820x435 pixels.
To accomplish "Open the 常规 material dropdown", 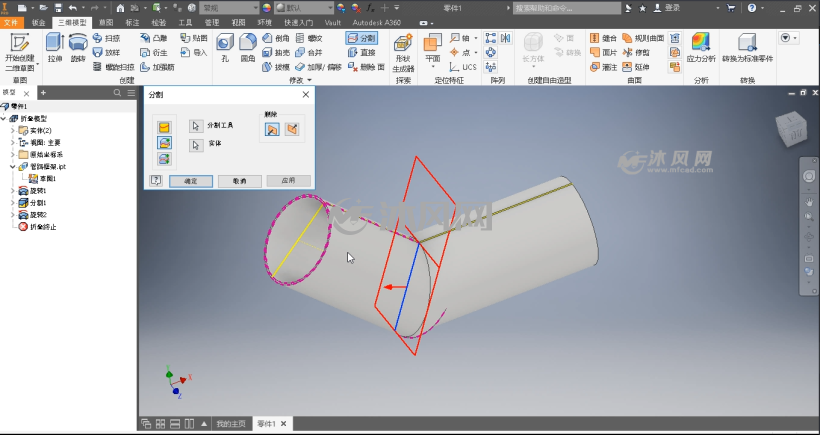I will pyautogui.click(x=255, y=8).
